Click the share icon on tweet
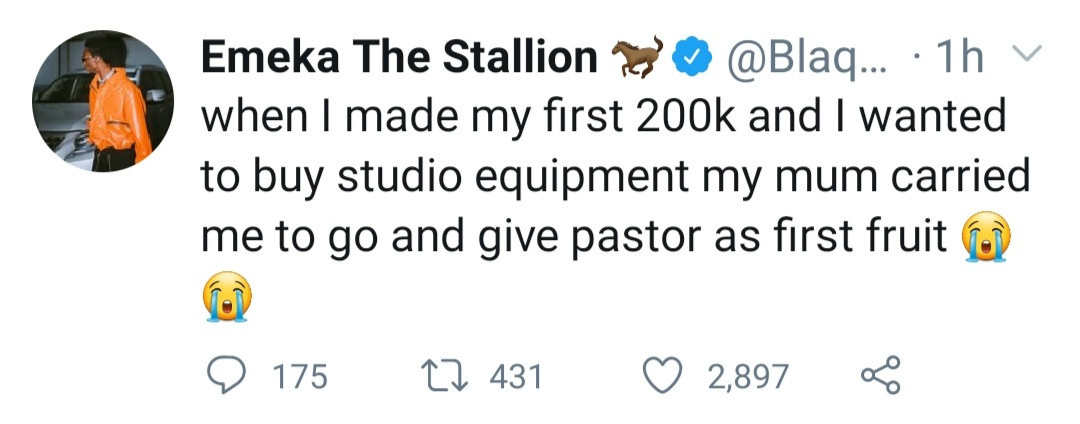The height and width of the screenshot is (424, 1080). [x=881, y=376]
